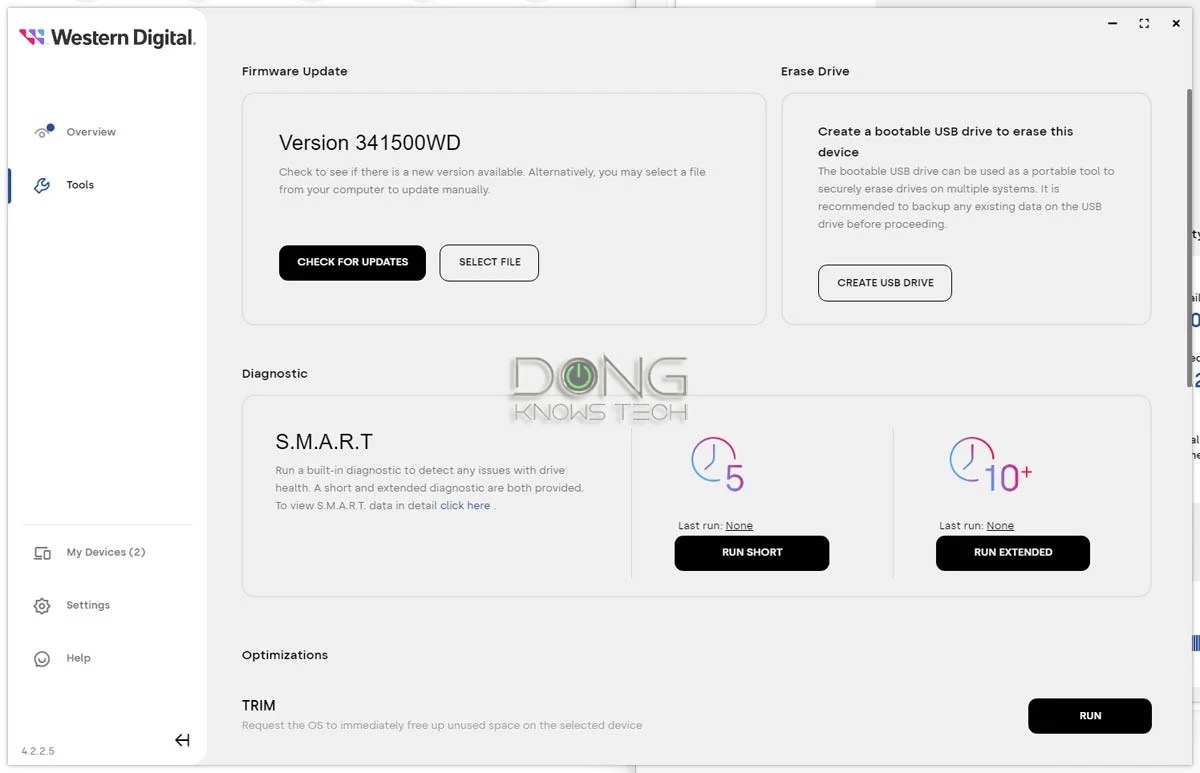Go to Settings page

coord(88,605)
